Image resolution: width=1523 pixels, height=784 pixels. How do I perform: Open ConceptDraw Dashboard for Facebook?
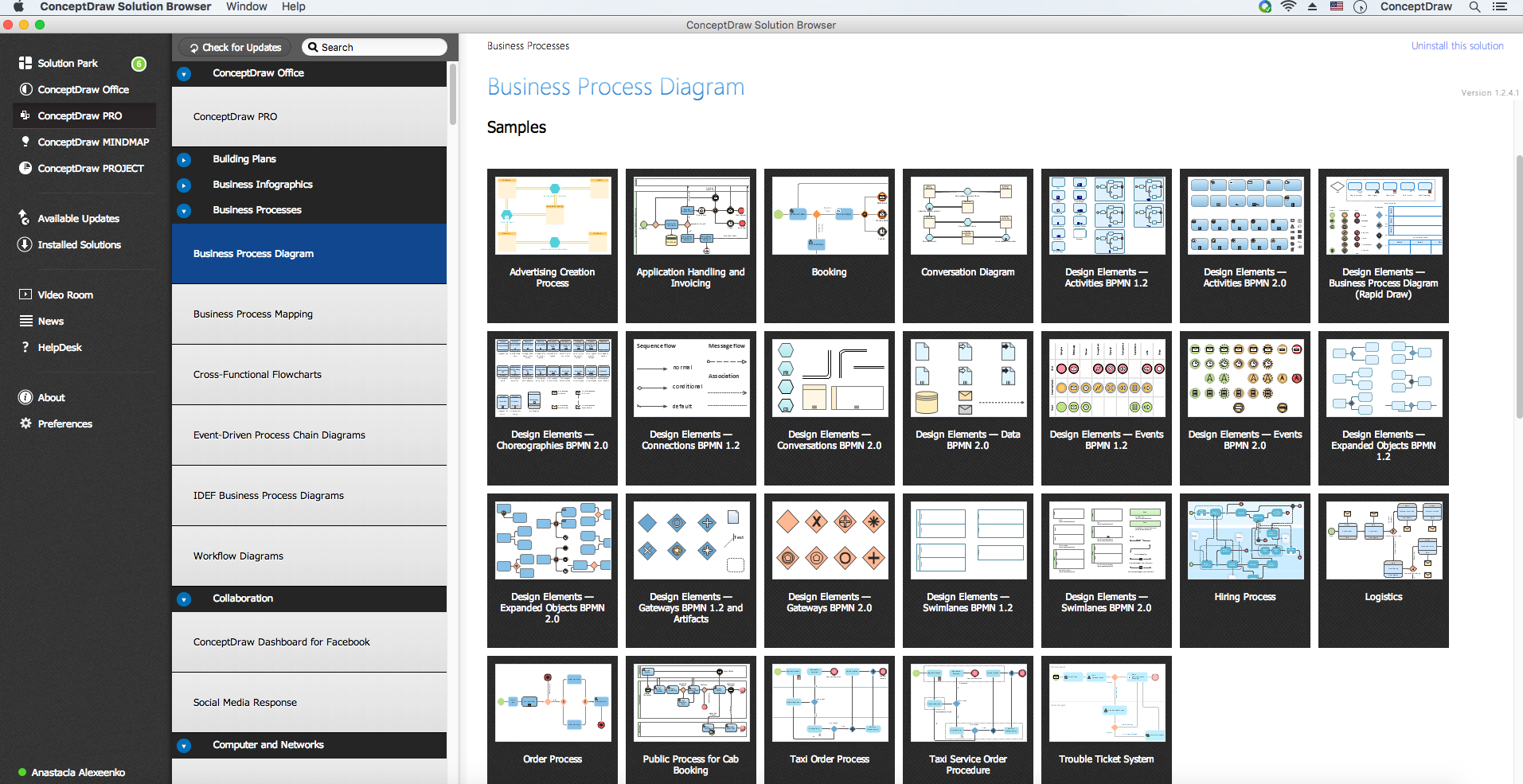tap(309, 642)
